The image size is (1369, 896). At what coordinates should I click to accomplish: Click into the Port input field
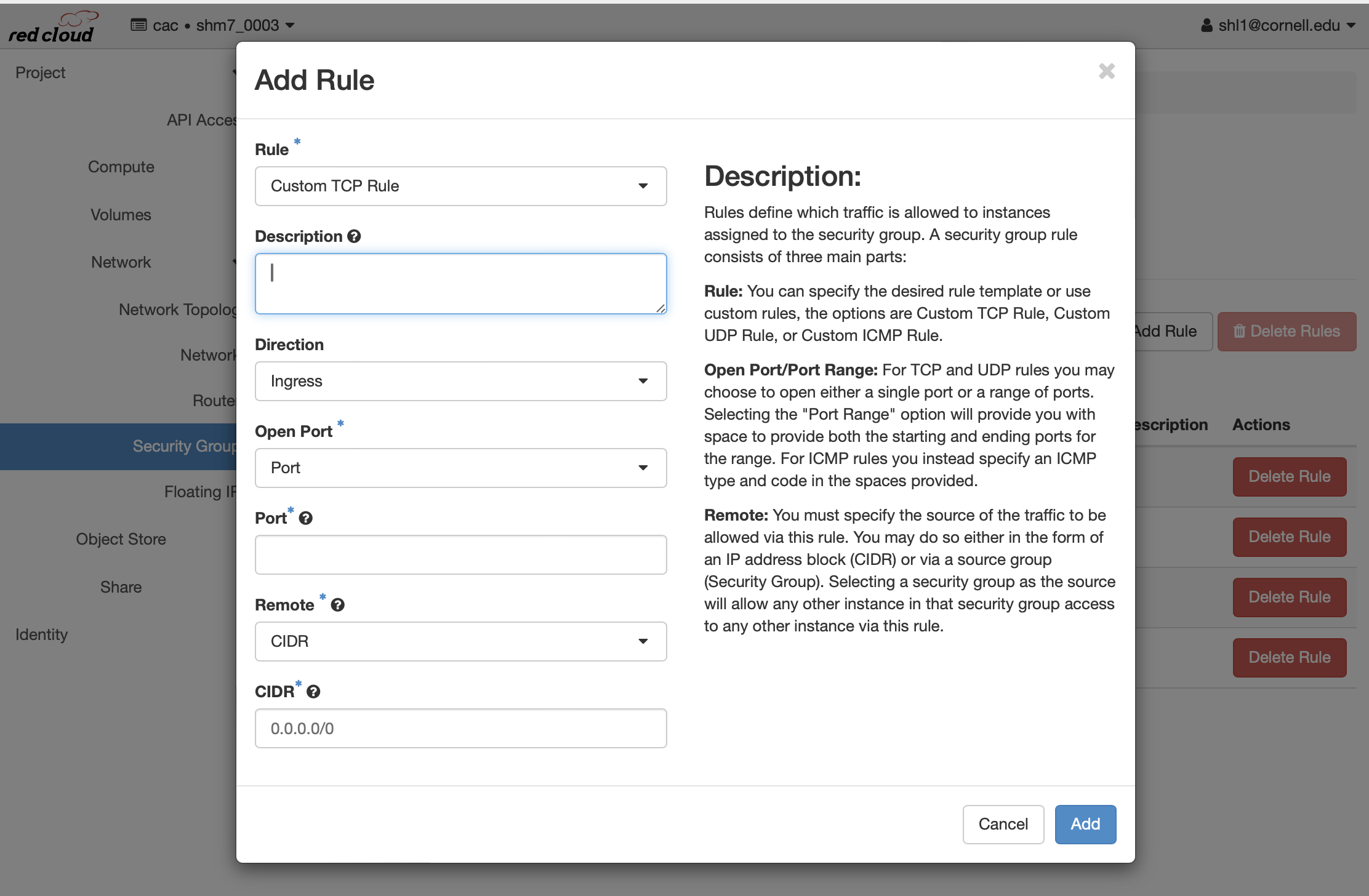[x=460, y=554]
